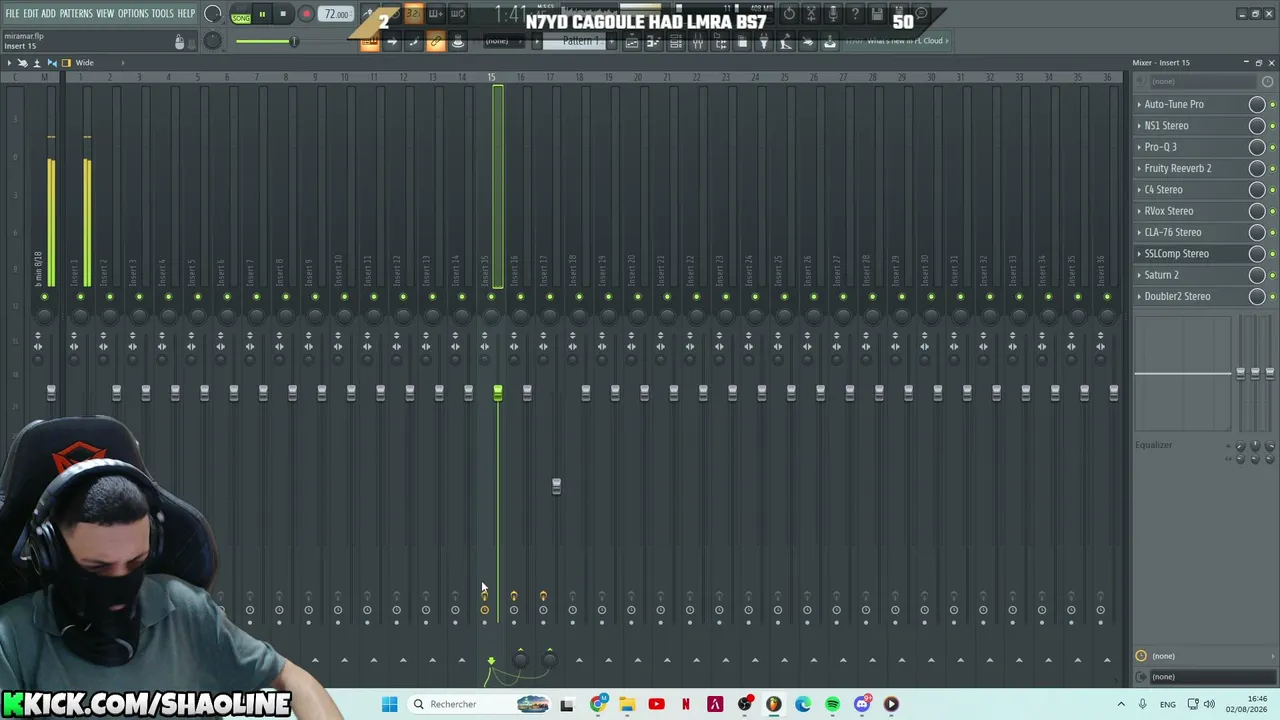Open the plugin picker plug icon
This screenshot has width=1280, height=720.
(x=764, y=42)
